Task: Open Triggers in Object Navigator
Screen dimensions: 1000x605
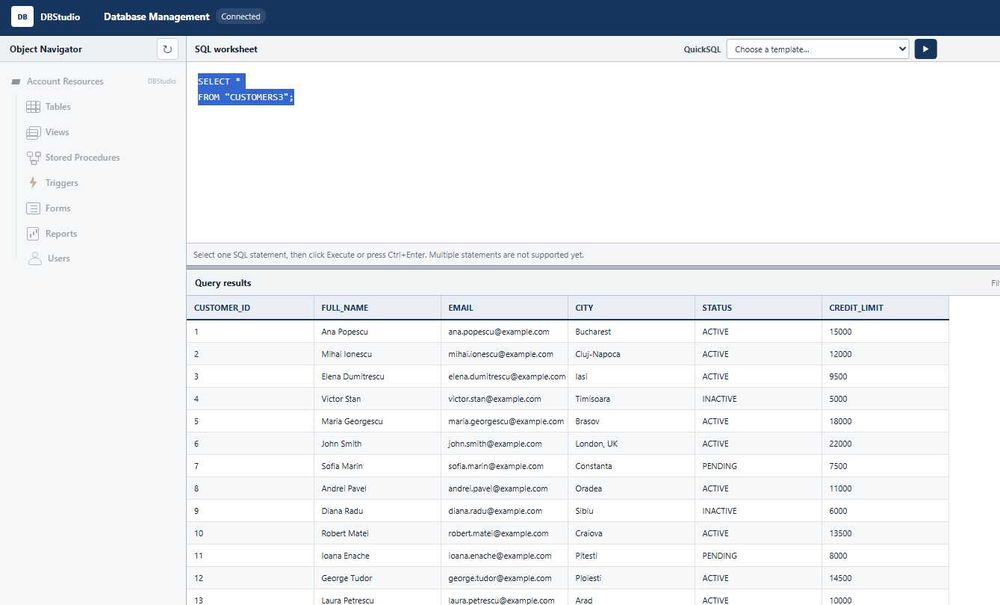Action: [x=61, y=183]
